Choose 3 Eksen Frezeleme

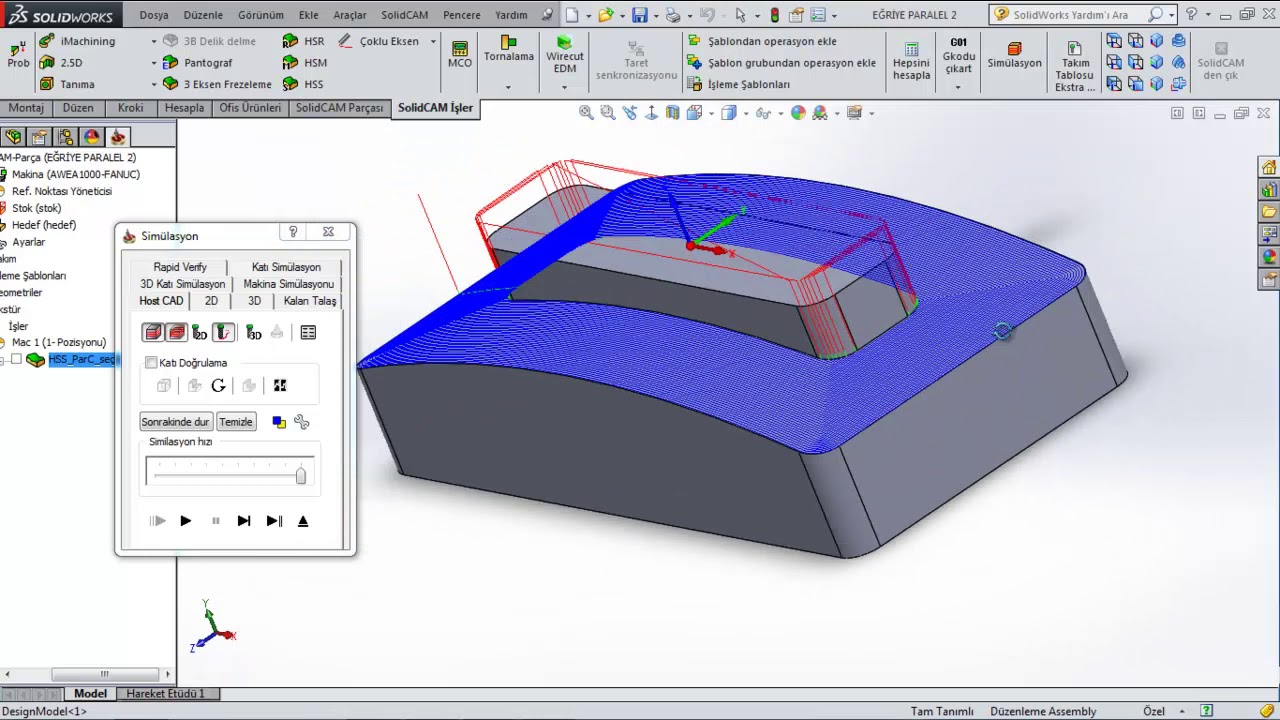tap(217, 84)
